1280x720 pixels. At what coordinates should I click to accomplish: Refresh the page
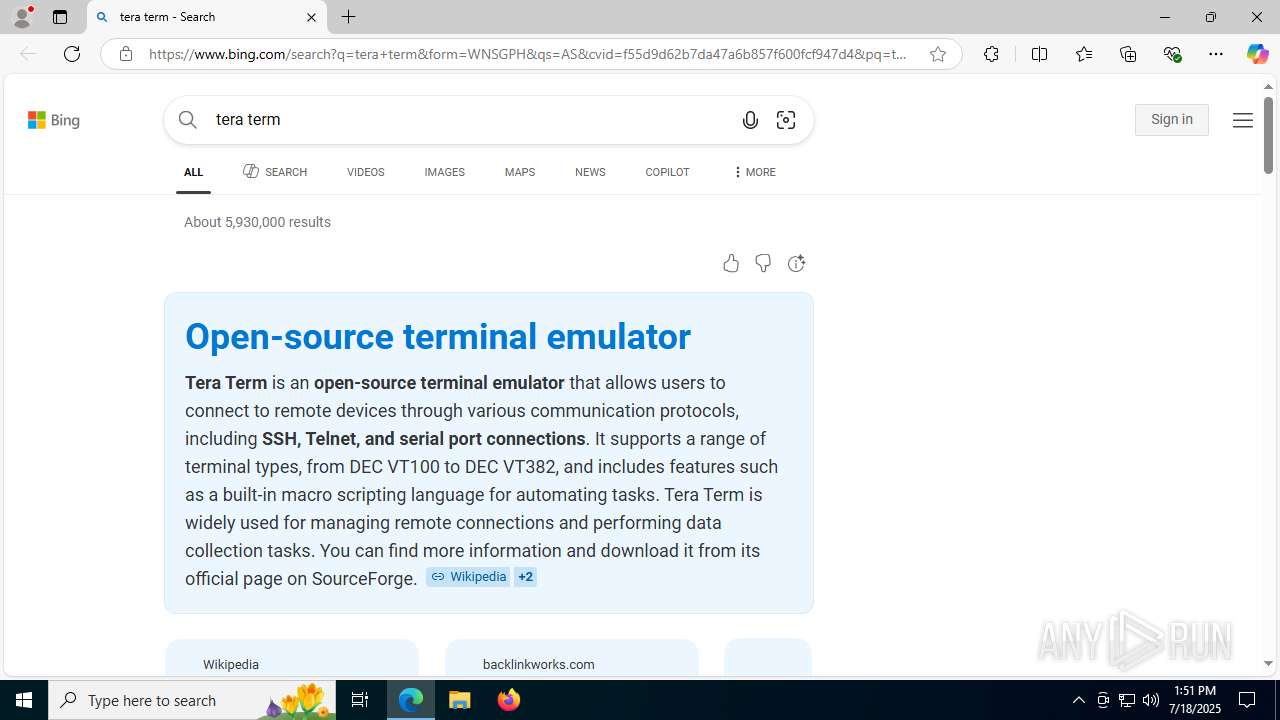(72, 54)
